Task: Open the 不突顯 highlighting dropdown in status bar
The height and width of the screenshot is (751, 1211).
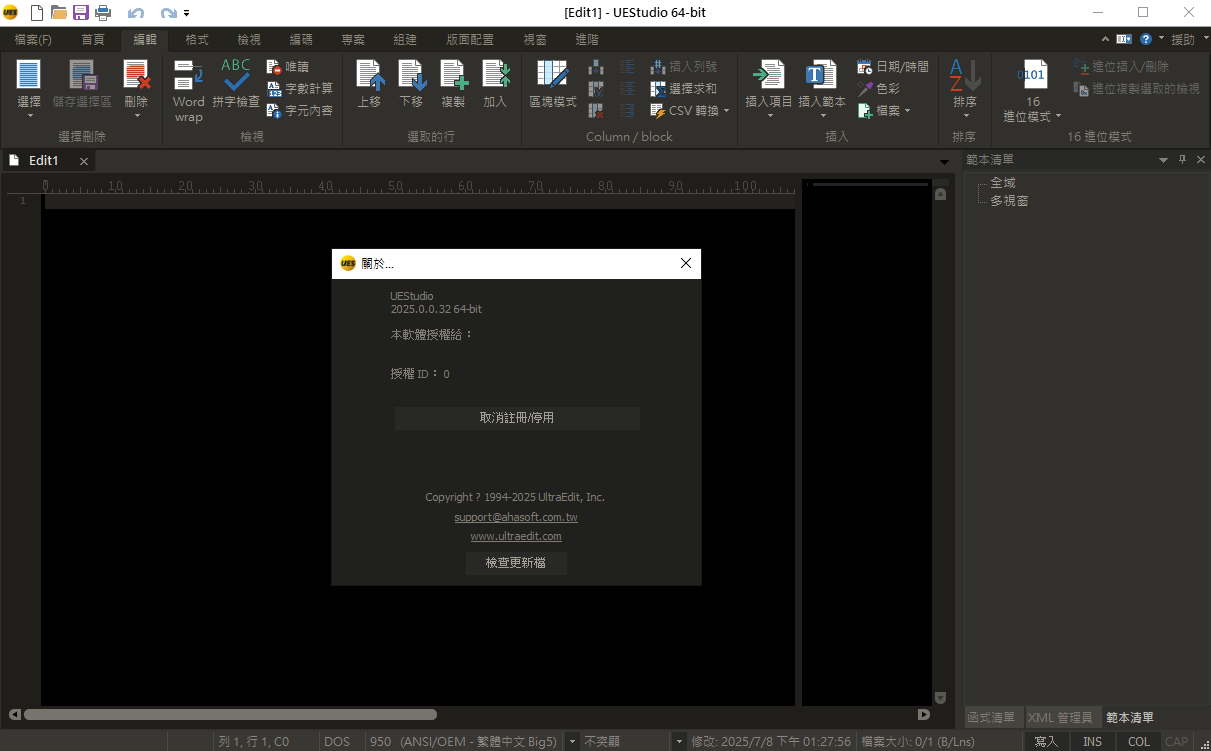Action: [678, 742]
